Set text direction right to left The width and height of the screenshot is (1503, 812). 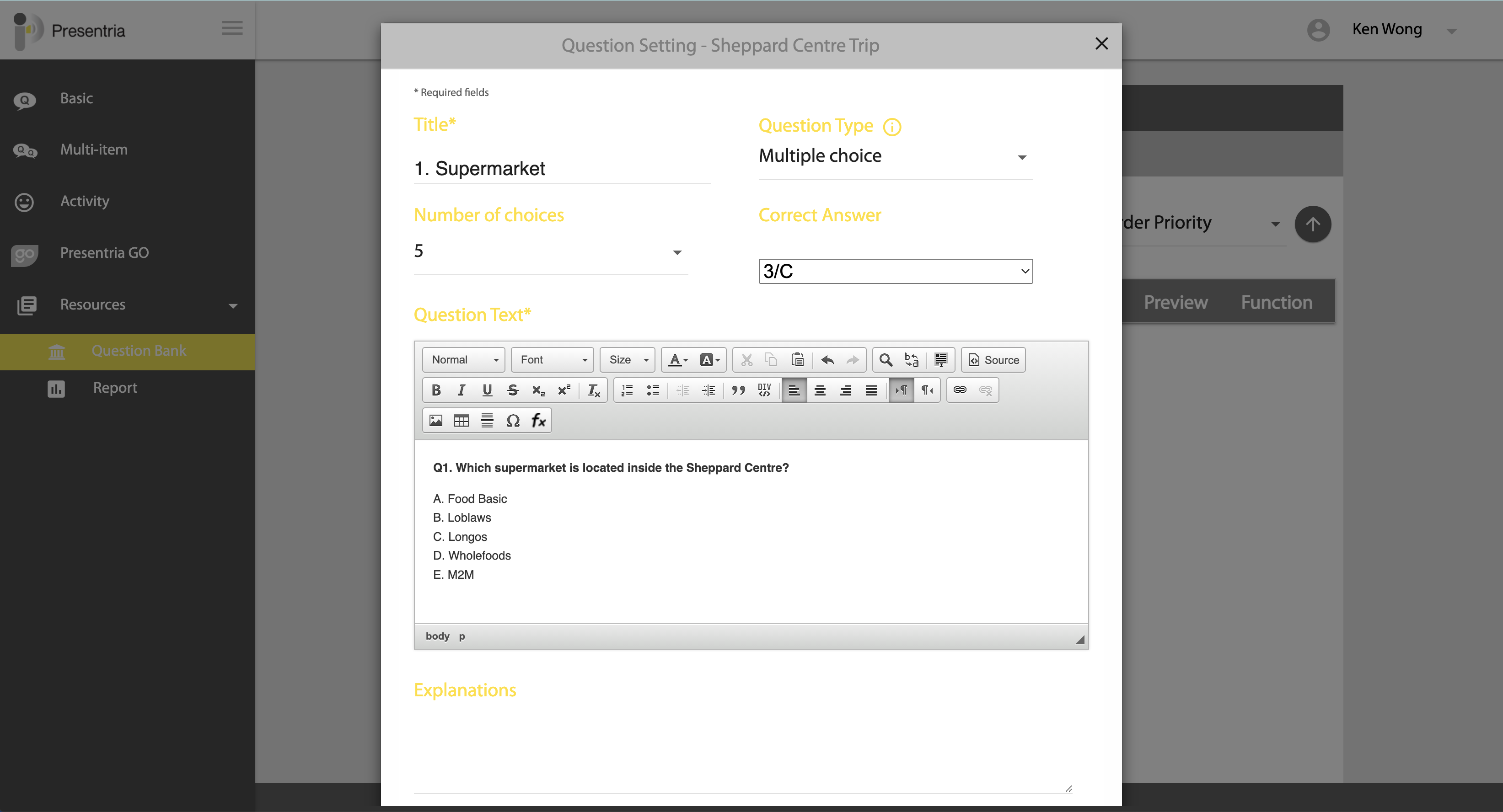(x=927, y=390)
